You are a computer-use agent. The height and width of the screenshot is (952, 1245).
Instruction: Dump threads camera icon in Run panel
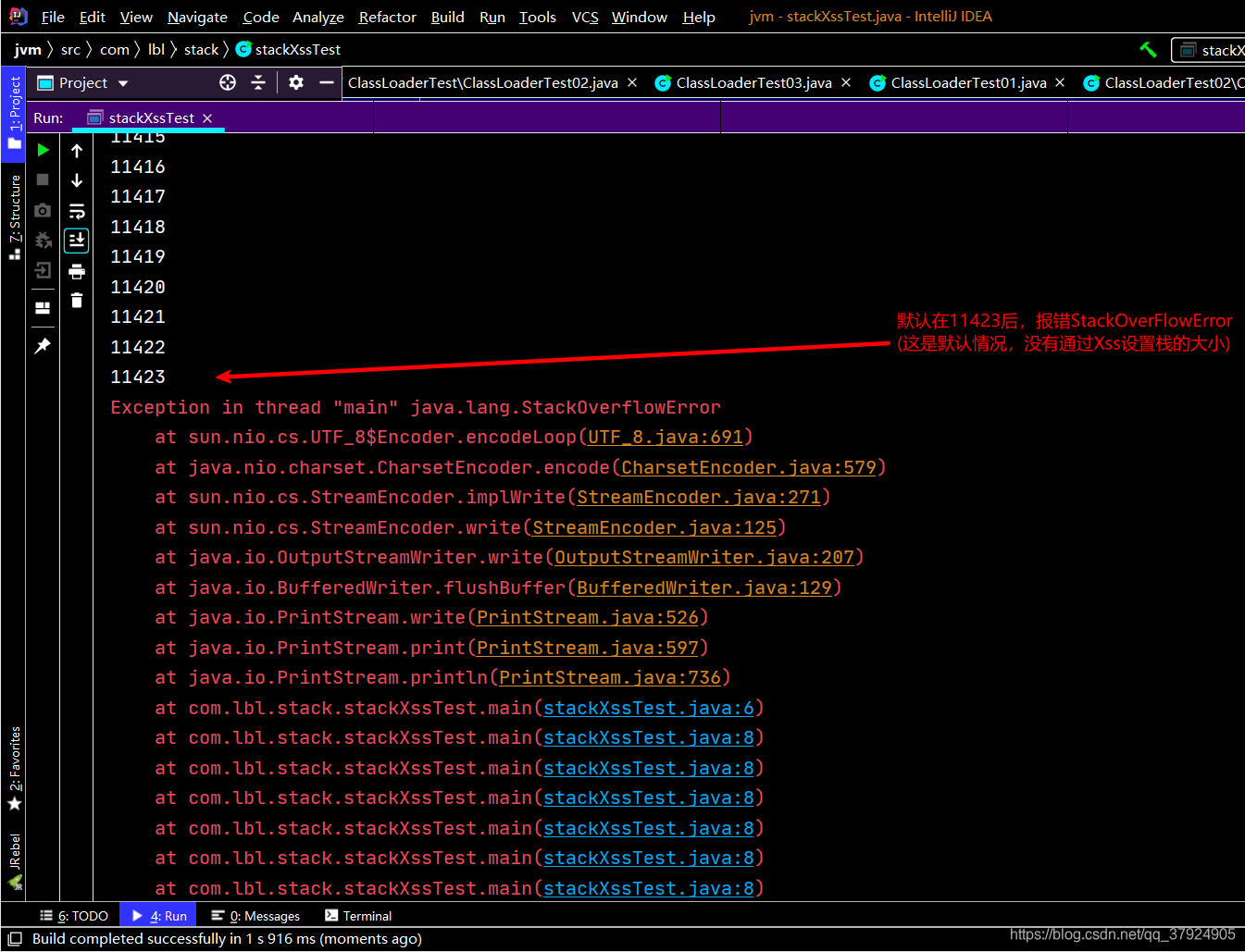[x=43, y=210]
